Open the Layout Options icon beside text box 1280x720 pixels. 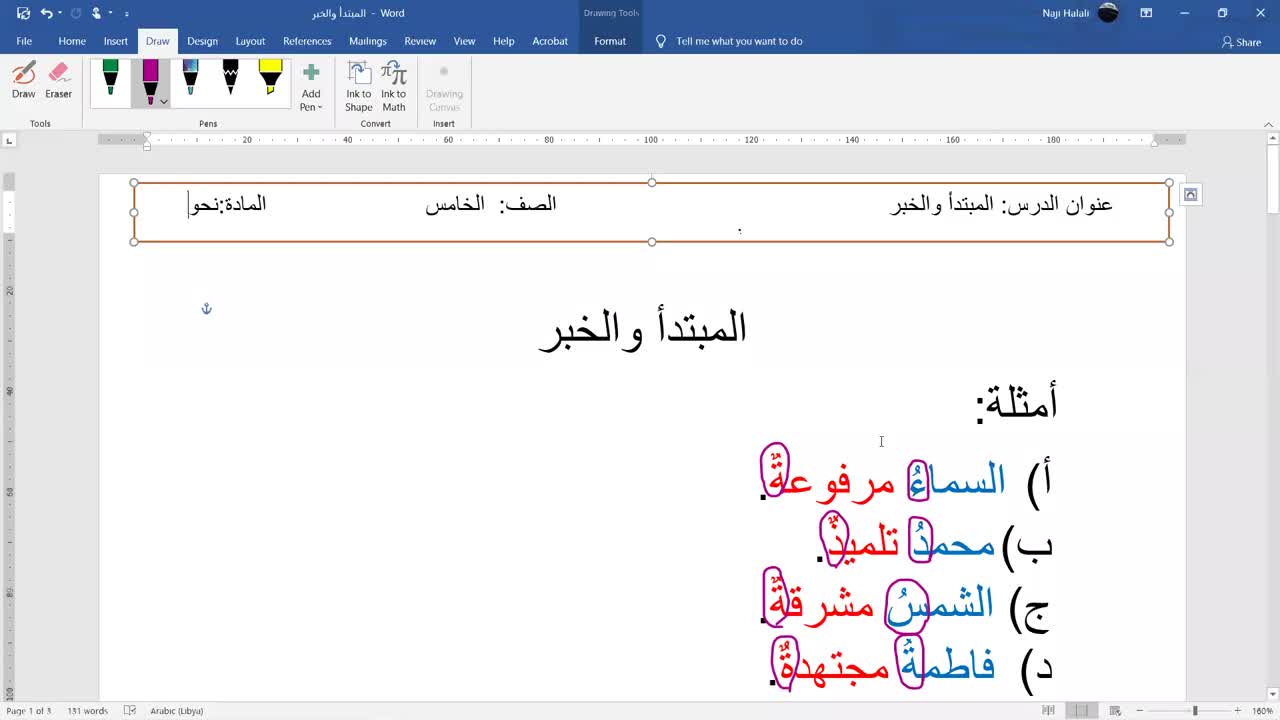(x=1190, y=195)
